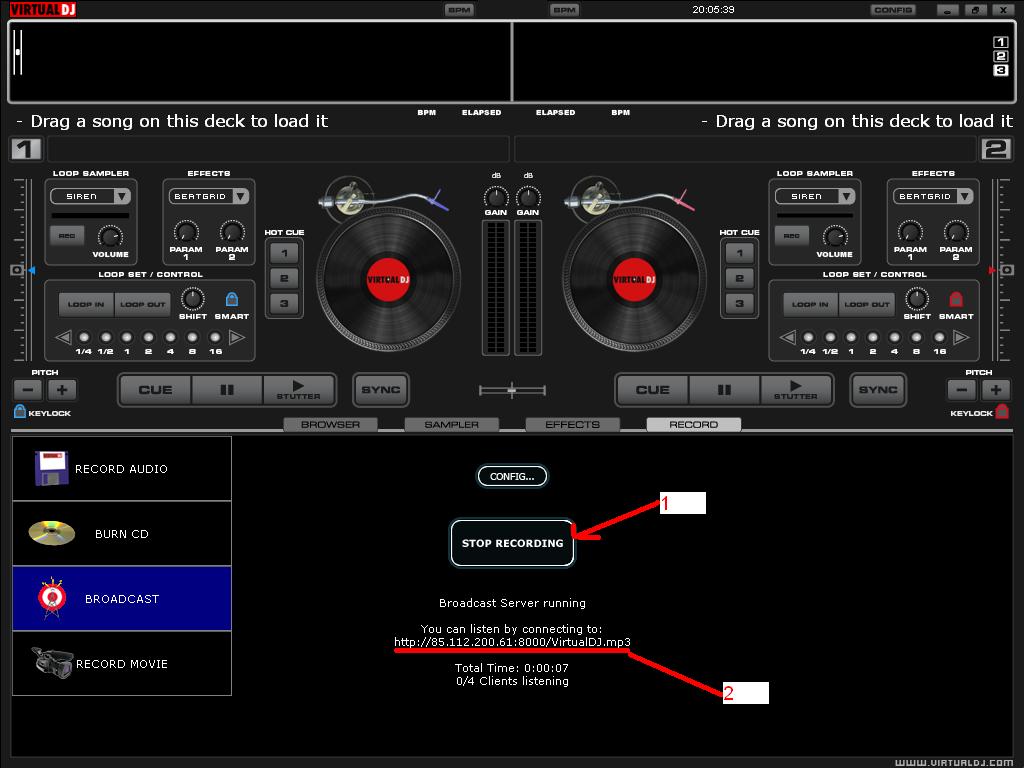Select the Record Movie camcorder icon
The height and width of the screenshot is (768, 1024).
[x=52, y=662]
